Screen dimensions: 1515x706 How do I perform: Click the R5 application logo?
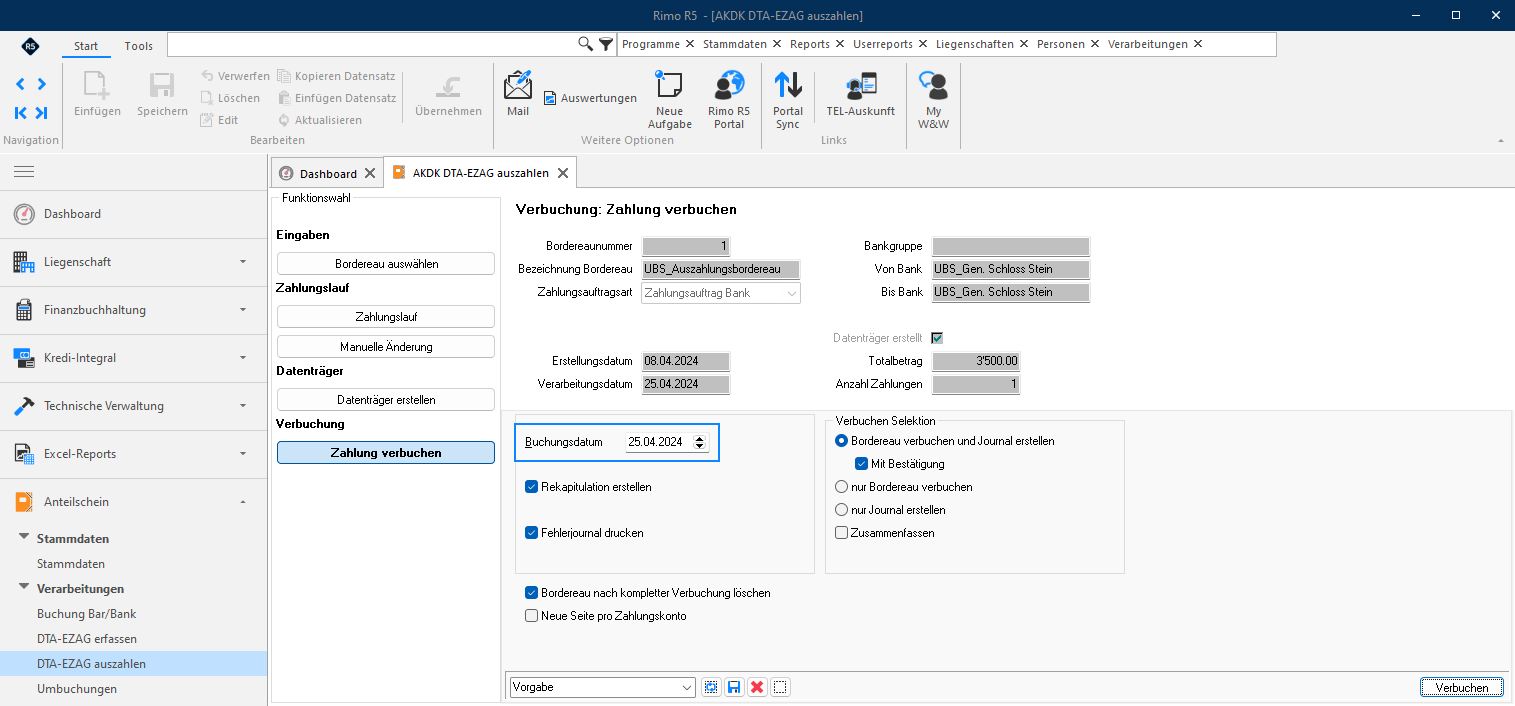coord(30,46)
